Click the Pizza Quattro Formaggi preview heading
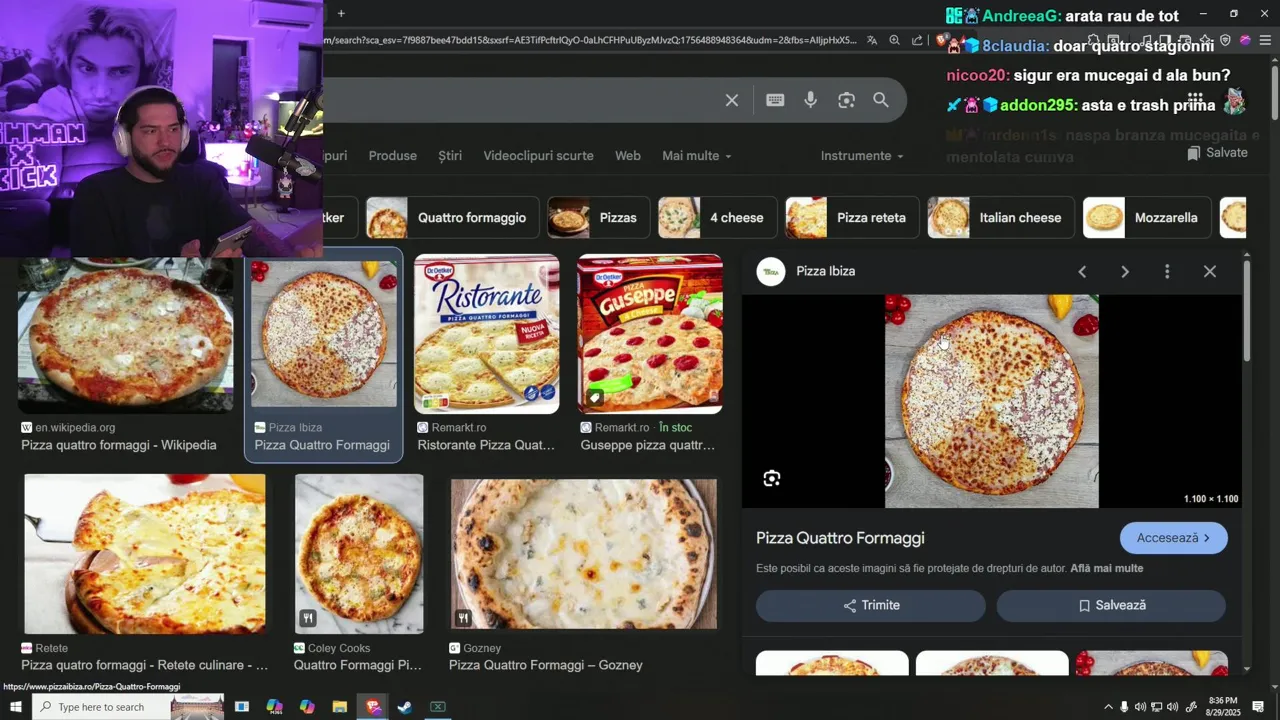This screenshot has height=720, width=1280. [840, 539]
